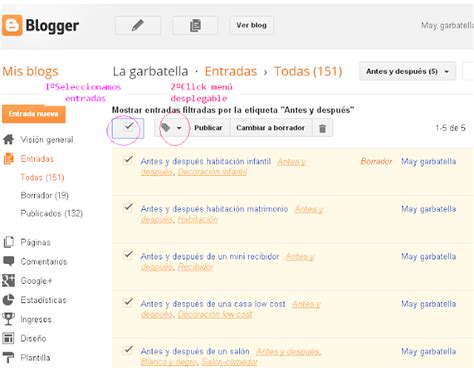Open post Antes y después de un salón
The image size is (474, 371).
(x=195, y=351)
